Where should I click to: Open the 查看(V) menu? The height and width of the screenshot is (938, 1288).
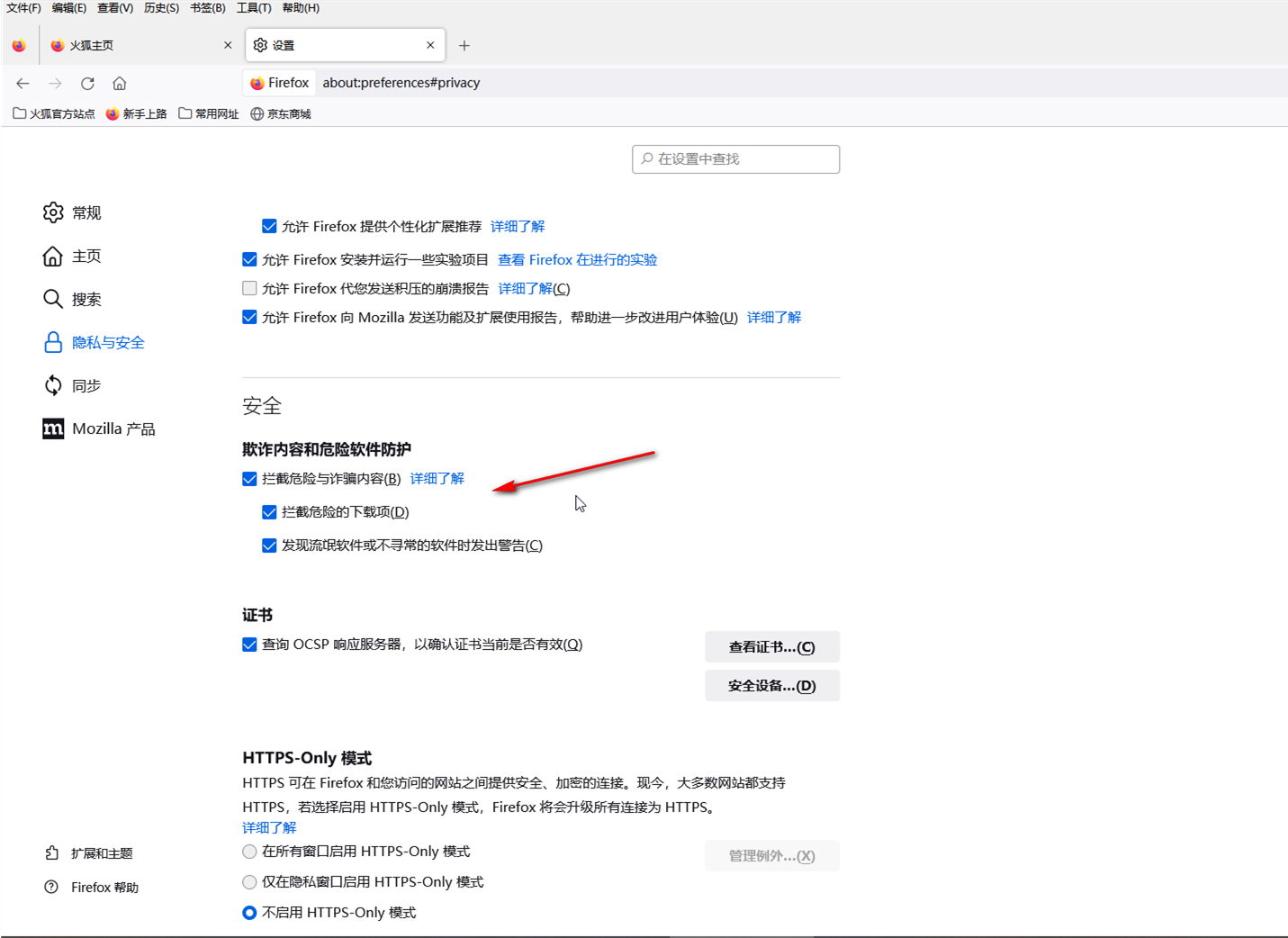pos(115,8)
